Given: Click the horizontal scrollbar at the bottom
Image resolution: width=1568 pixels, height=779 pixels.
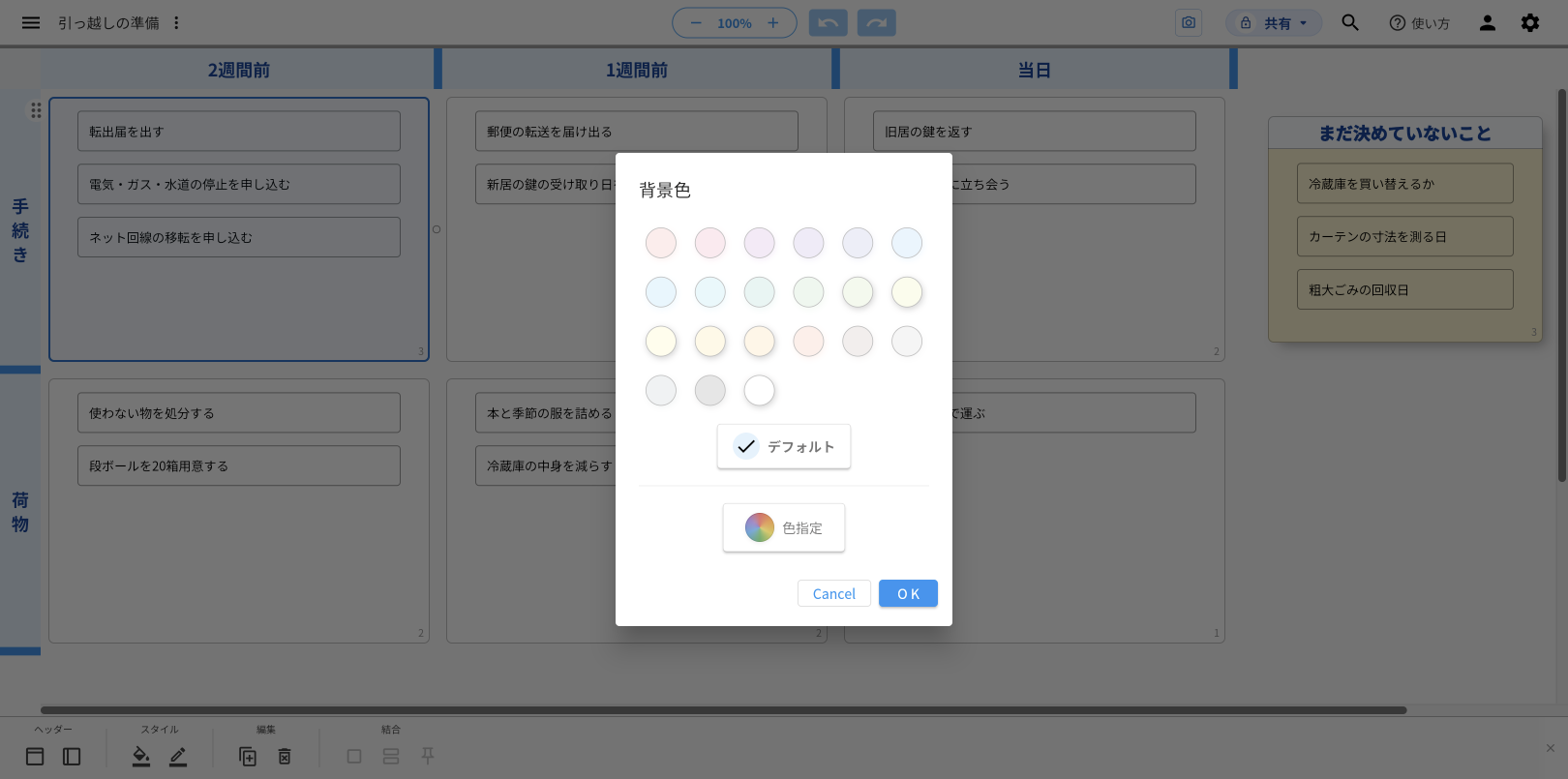Looking at the screenshot, I should pyautogui.click(x=723, y=710).
